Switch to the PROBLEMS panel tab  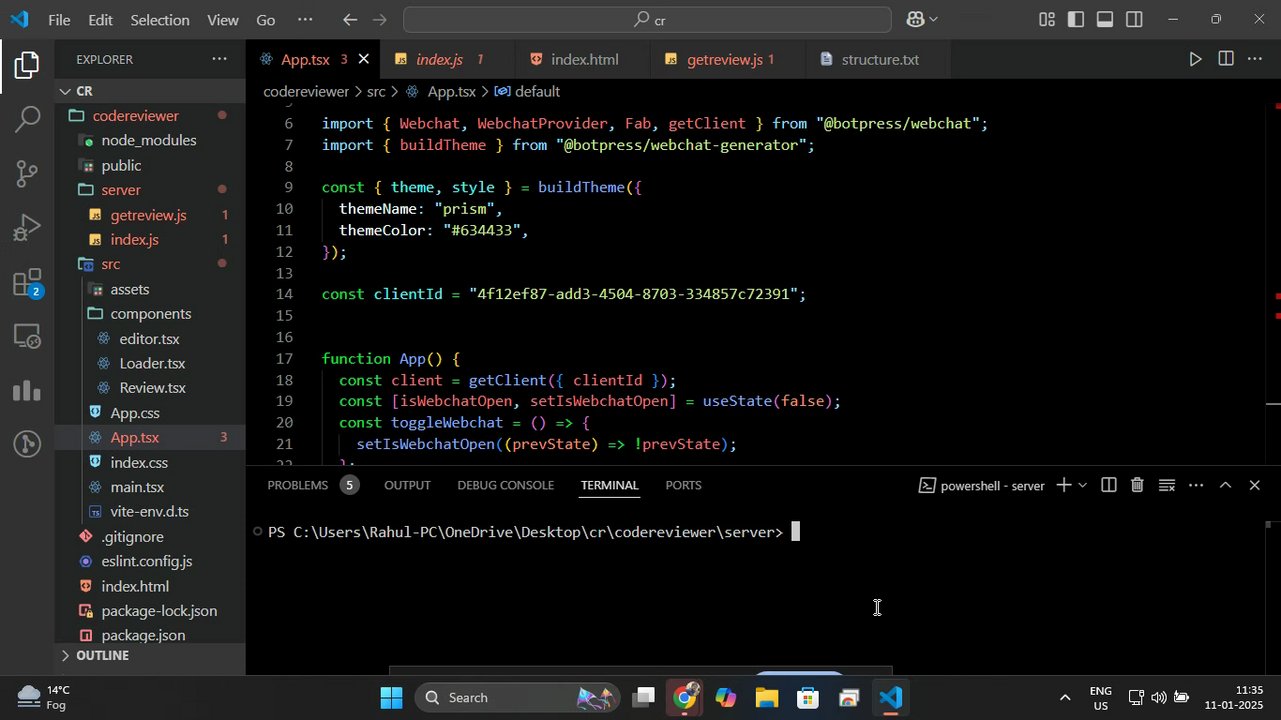(297, 485)
